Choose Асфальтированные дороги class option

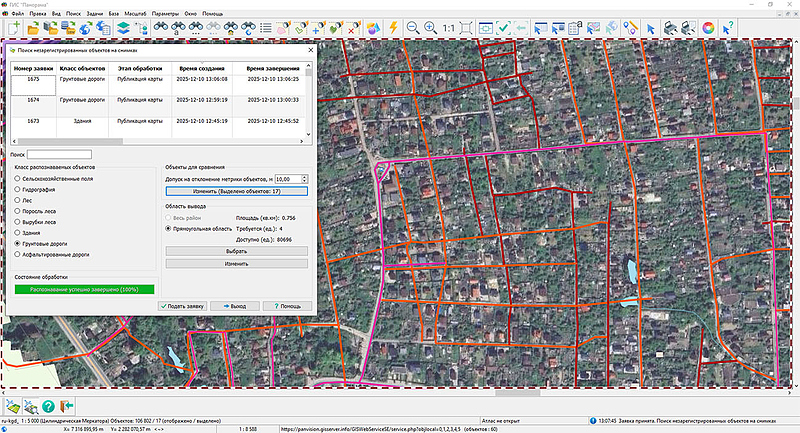(17, 254)
